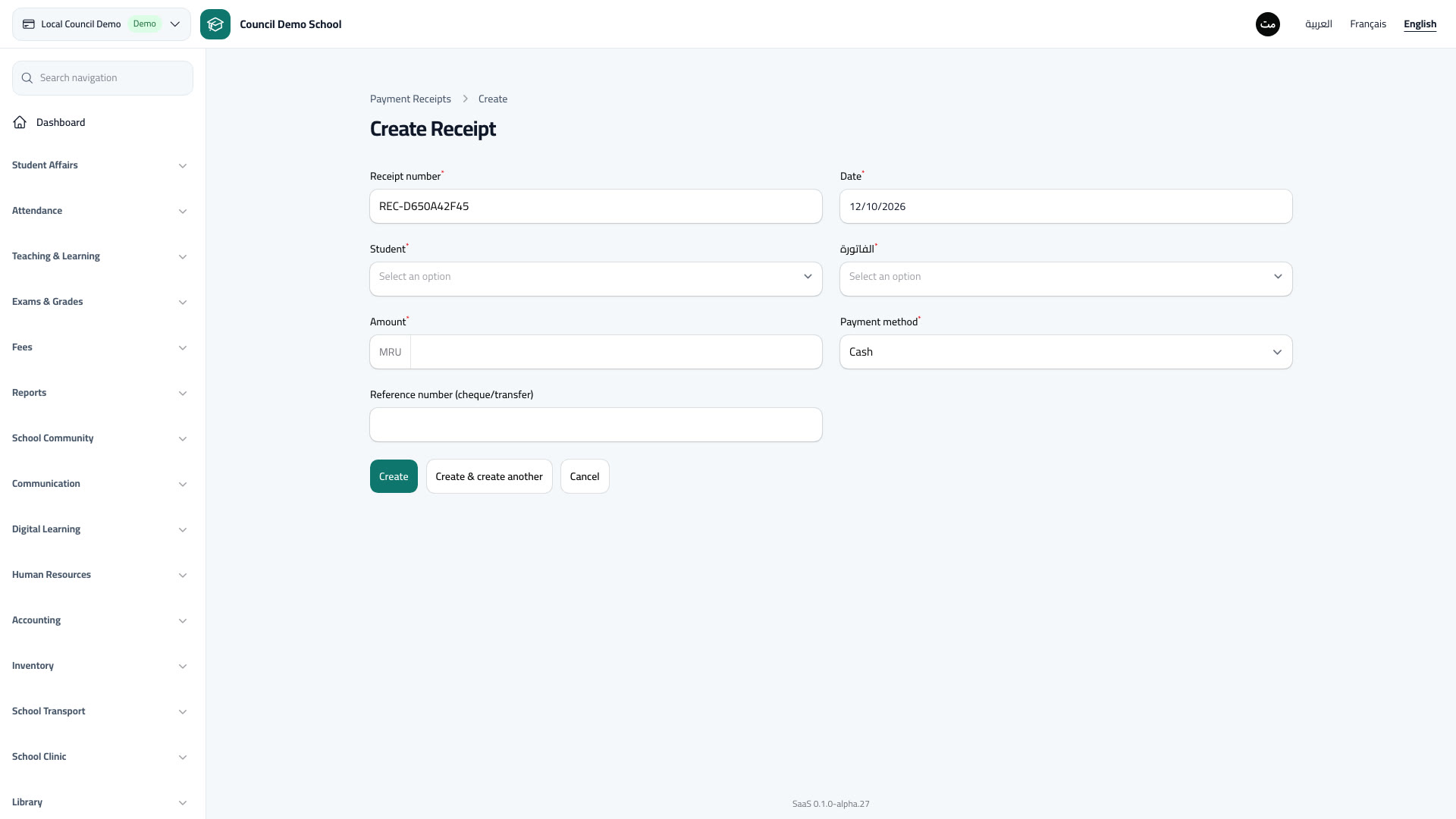Focus the Amount MRU input field

616,352
